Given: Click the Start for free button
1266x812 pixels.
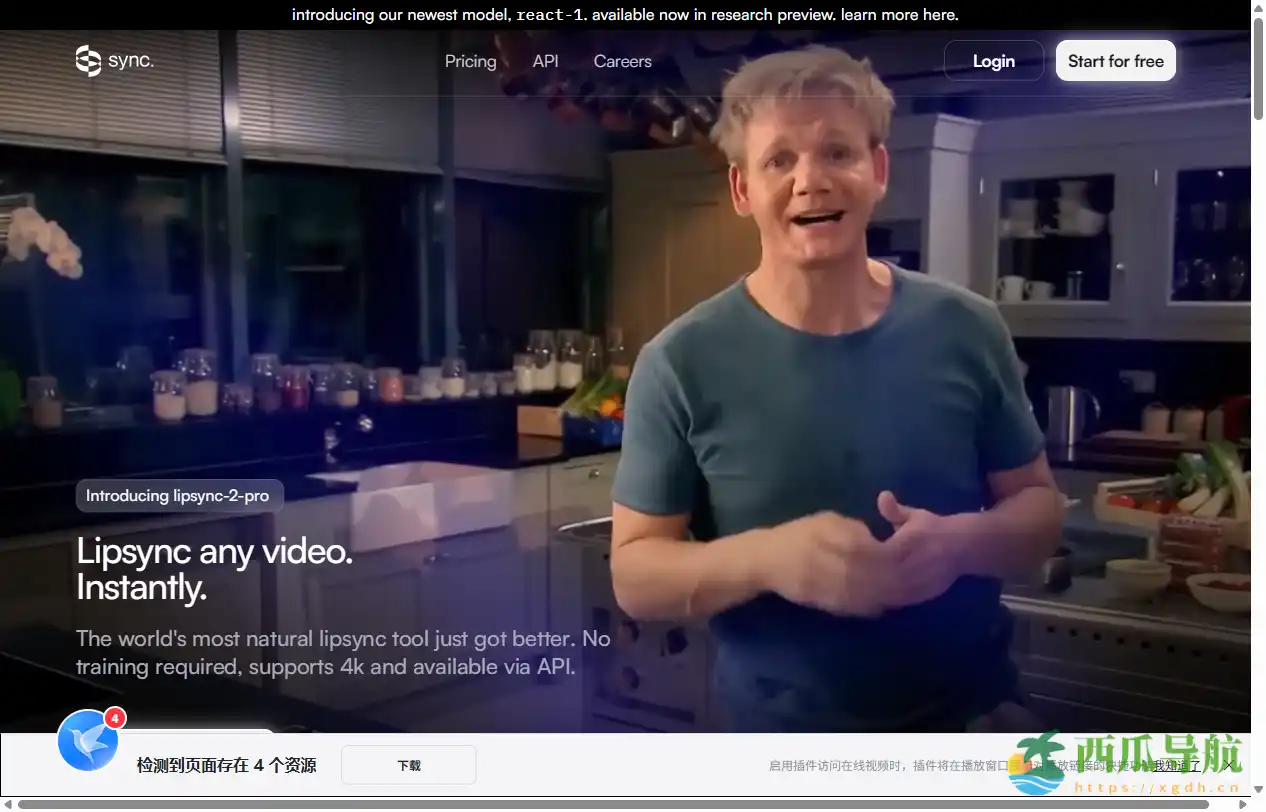Looking at the screenshot, I should (1115, 61).
